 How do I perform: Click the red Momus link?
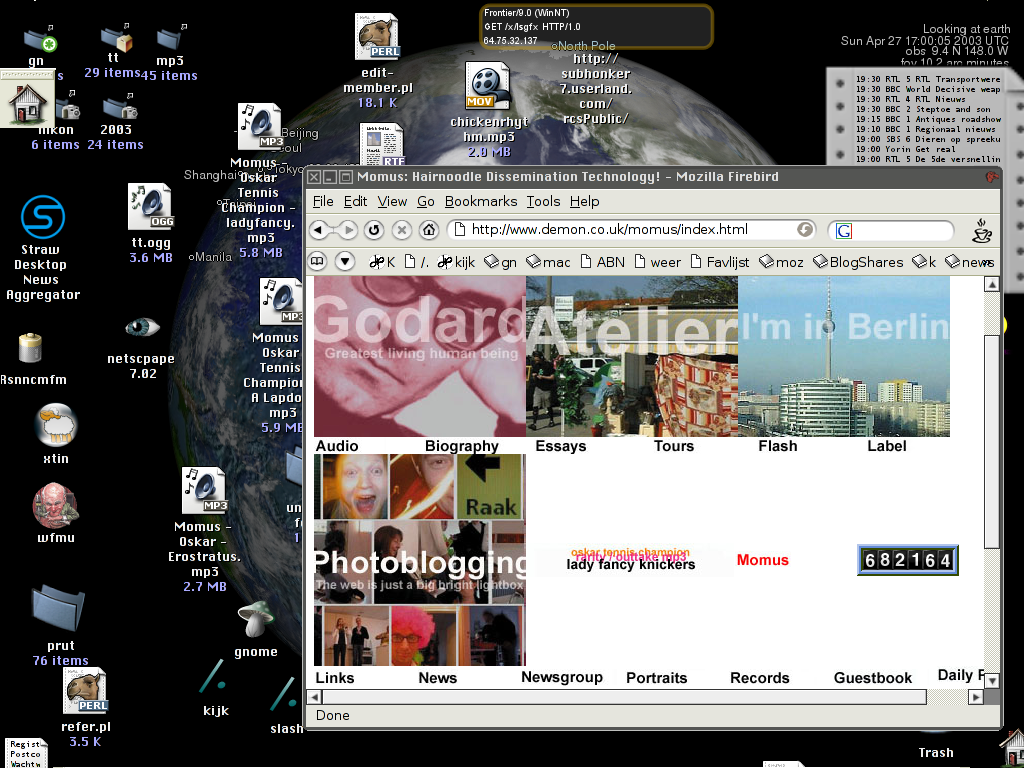[762, 560]
